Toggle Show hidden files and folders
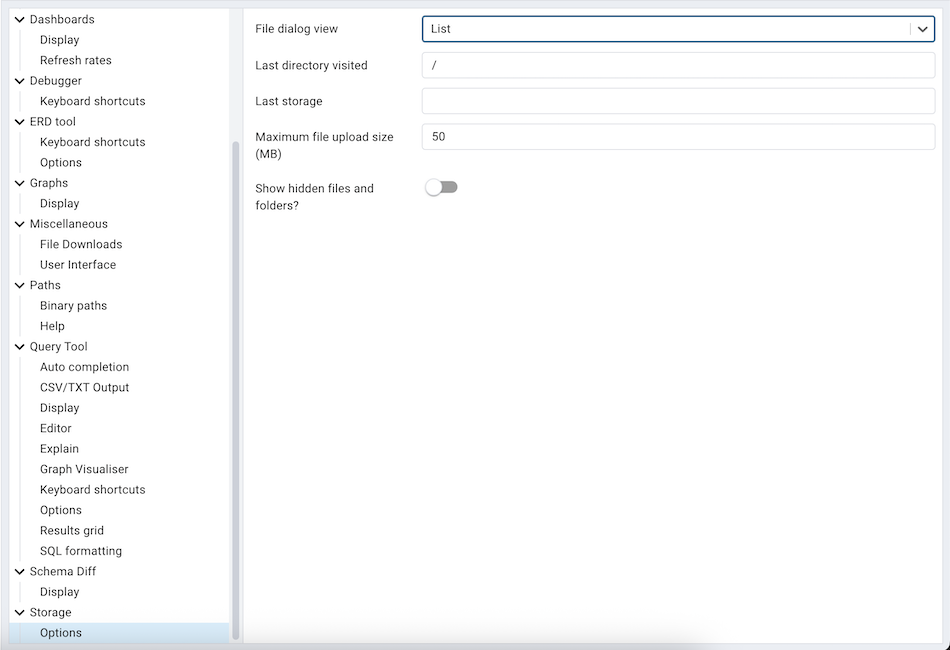 (x=441, y=187)
